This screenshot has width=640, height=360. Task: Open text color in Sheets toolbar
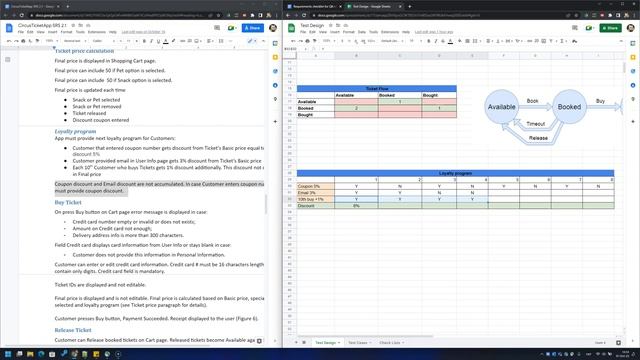coord(450,41)
